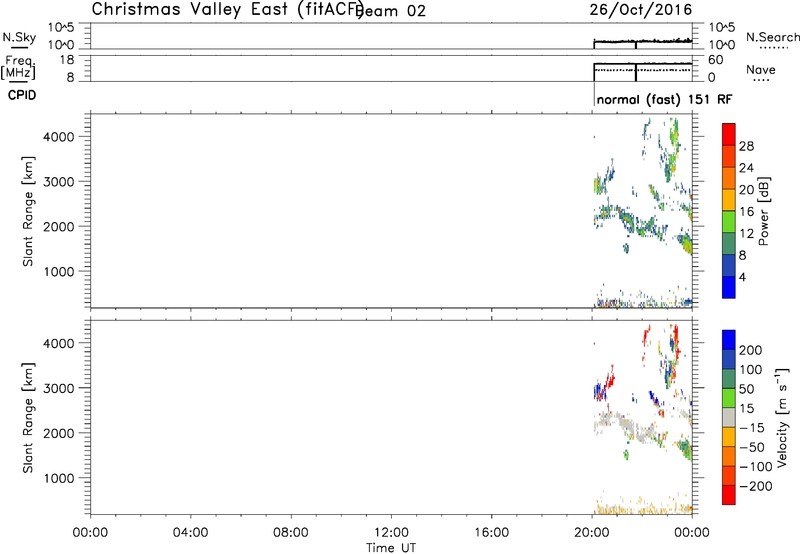Click the Time UT axis label
The image size is (800, 554).
(x=391, y=548)
